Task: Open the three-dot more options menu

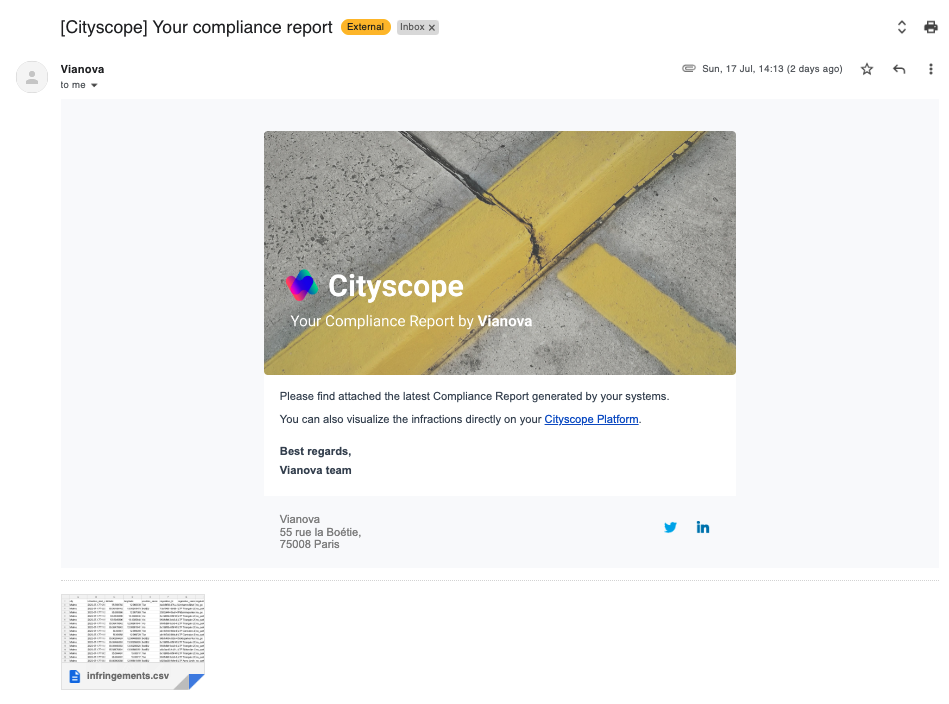Action: point(930,69)
